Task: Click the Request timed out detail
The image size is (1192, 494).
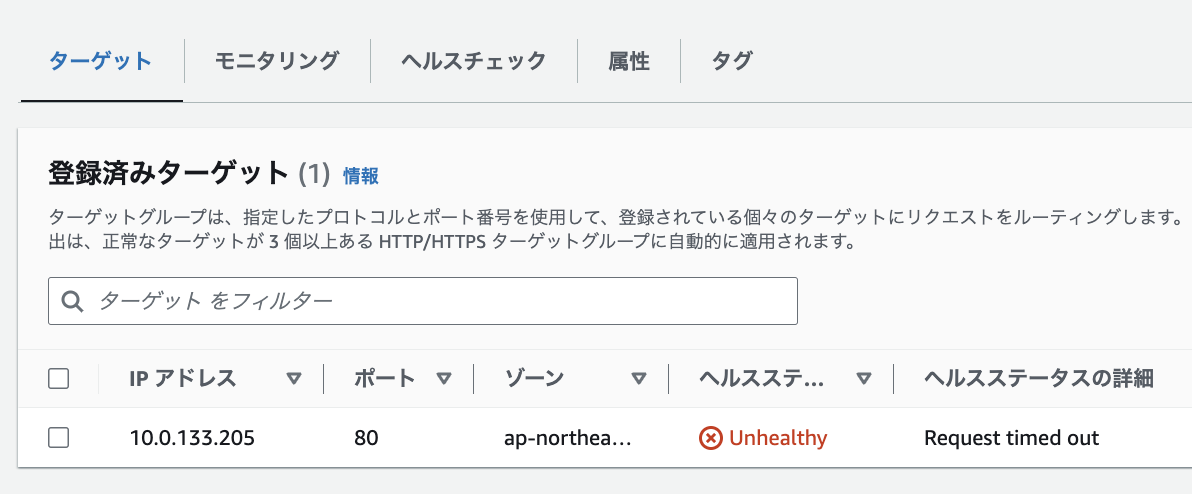Action: pos(1012,439)
